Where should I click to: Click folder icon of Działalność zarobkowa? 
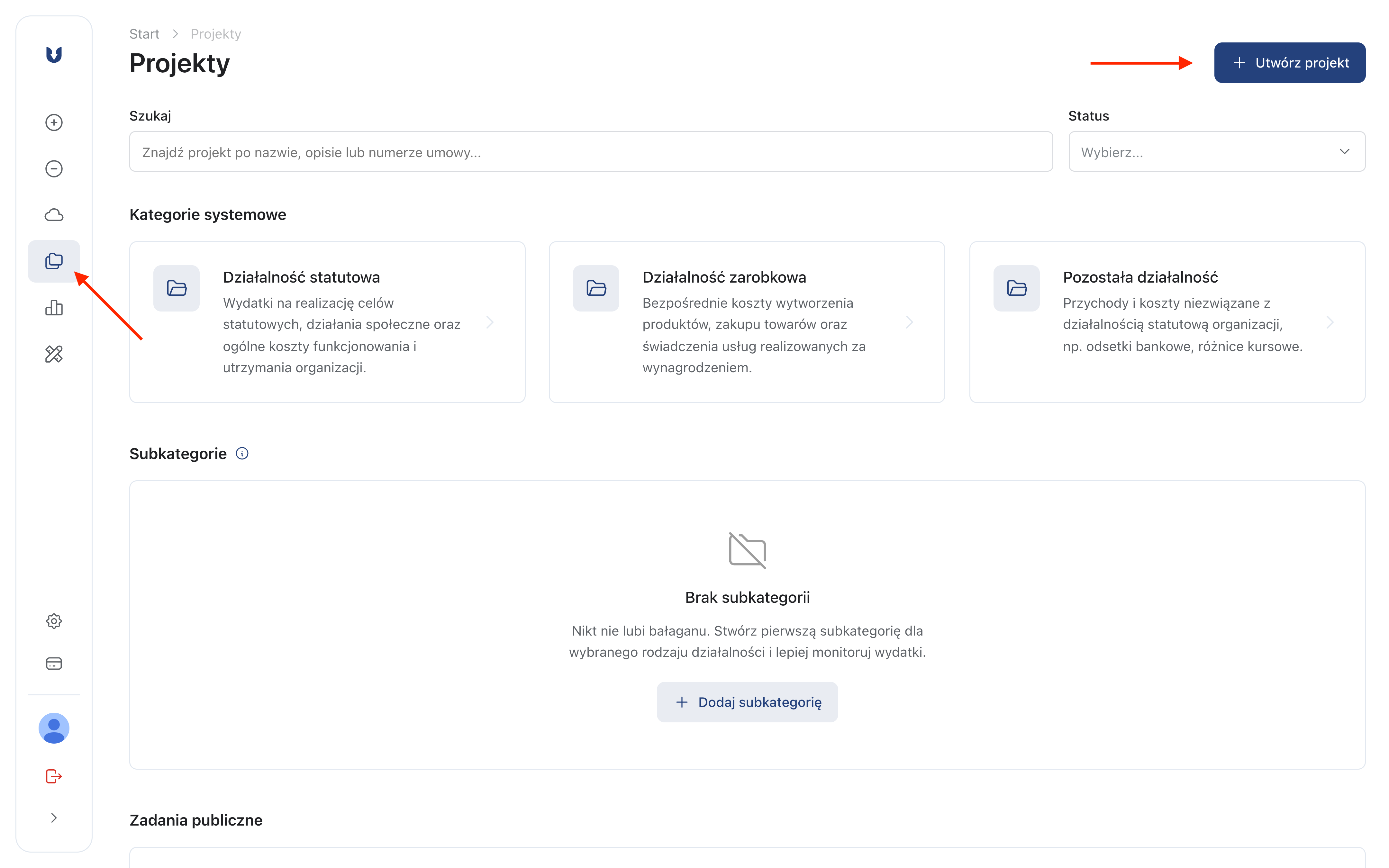(596, 288)
